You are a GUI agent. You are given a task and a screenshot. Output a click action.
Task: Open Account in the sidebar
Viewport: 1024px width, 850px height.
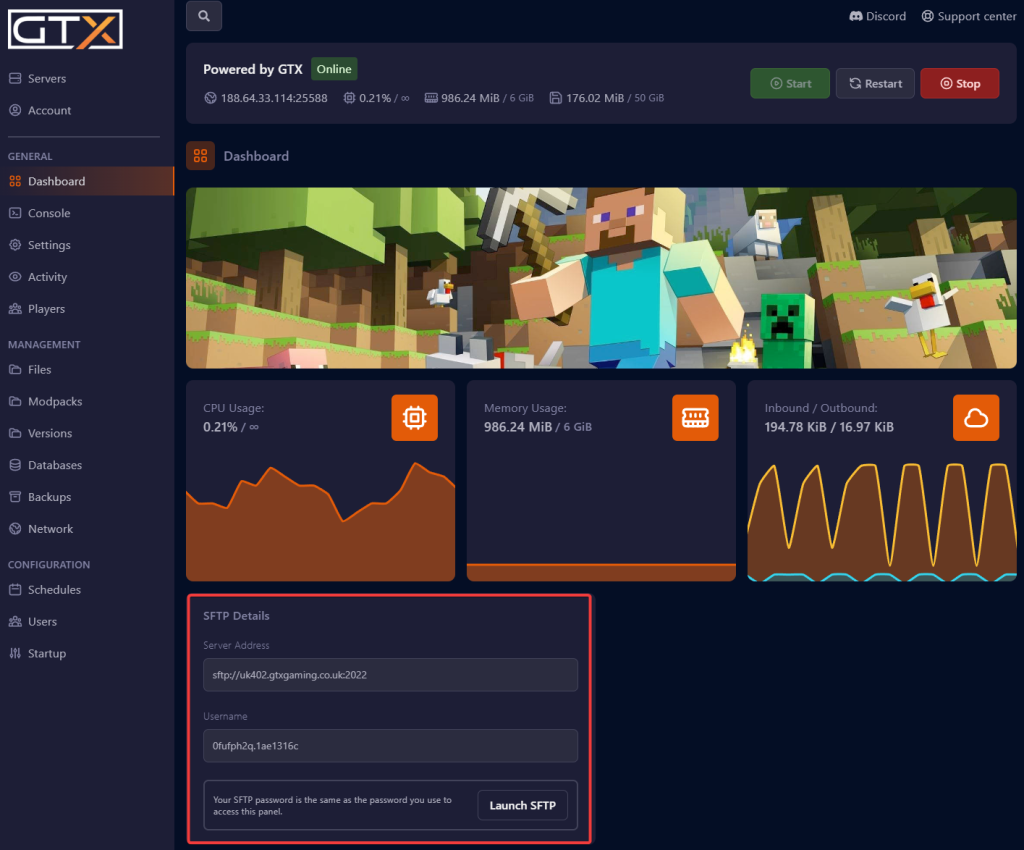tap(87, 110)
